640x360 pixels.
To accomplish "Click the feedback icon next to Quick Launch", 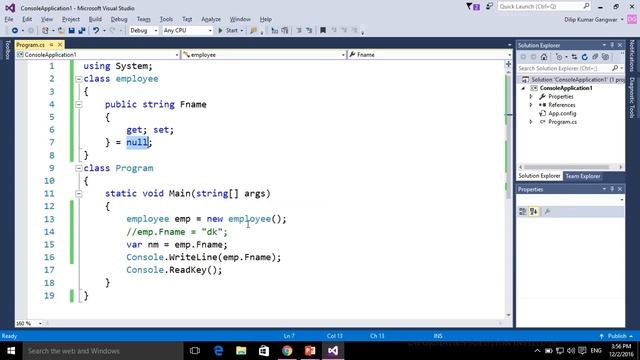I will tap(489, 7).
